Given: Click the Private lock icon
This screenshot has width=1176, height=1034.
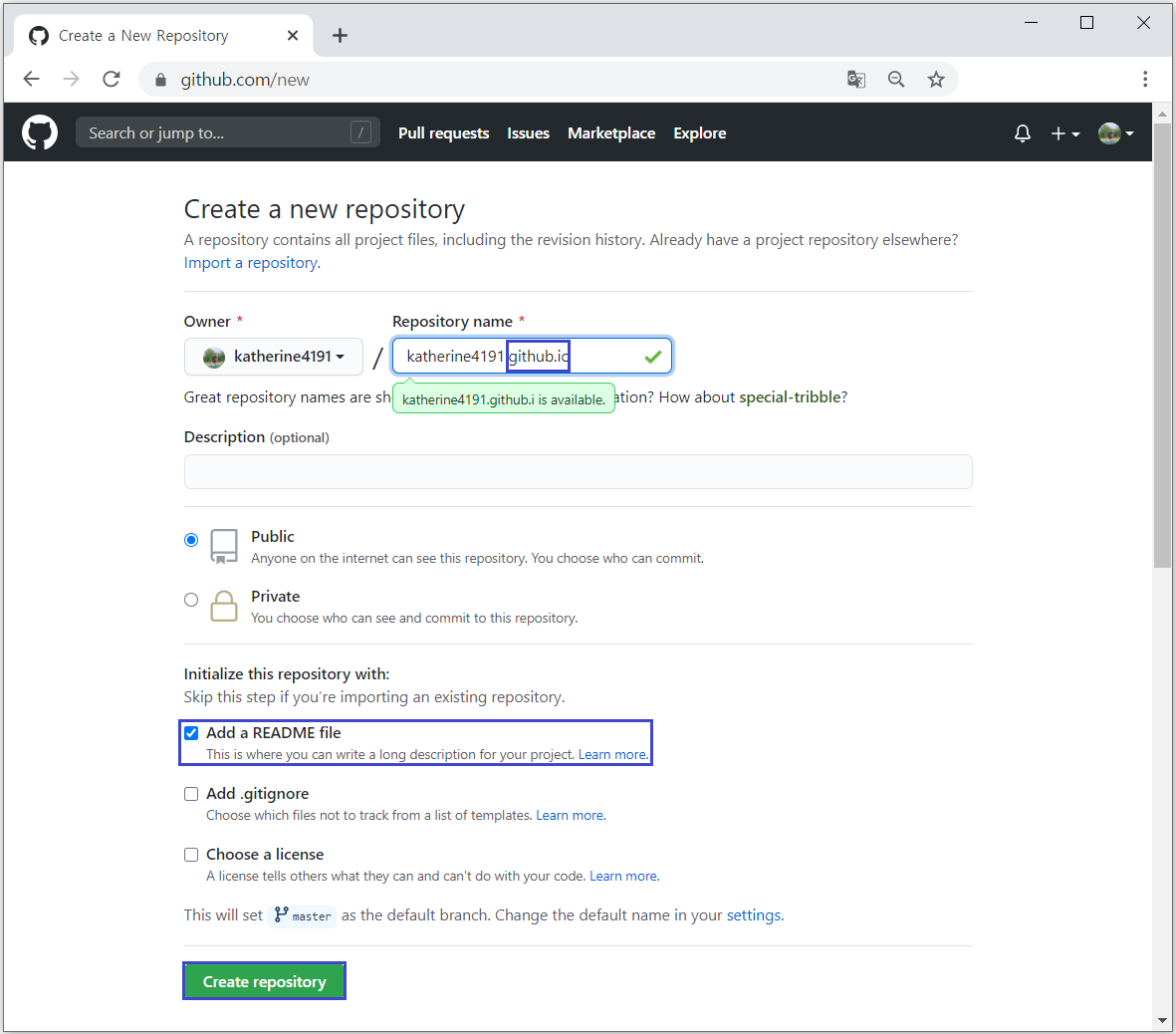Looking at the screenshot, I should click(x=223, y=607).
